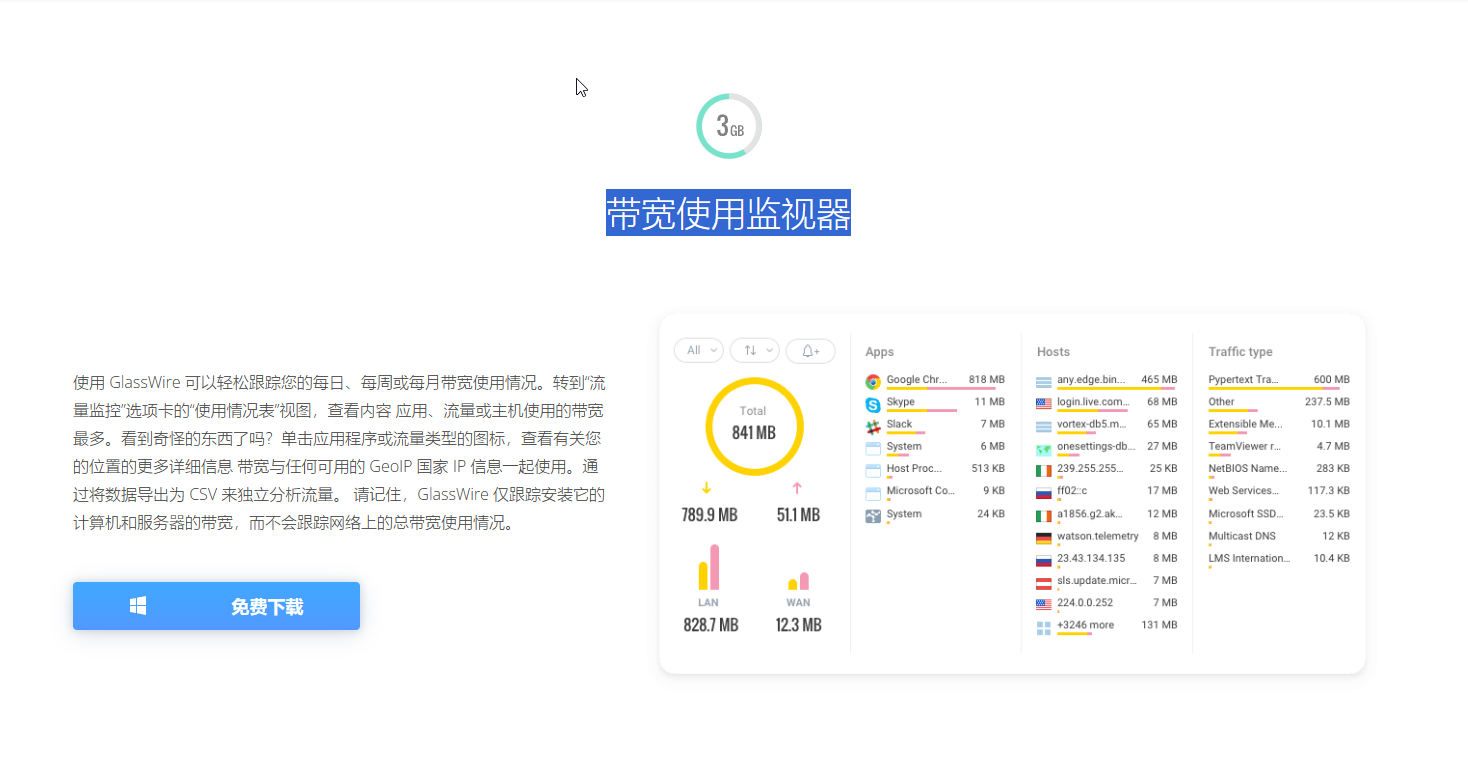The width and height of the screenshot is (1468, 760).
Task: Click the 465 MB host value
Action: (x=1159, y=380)
